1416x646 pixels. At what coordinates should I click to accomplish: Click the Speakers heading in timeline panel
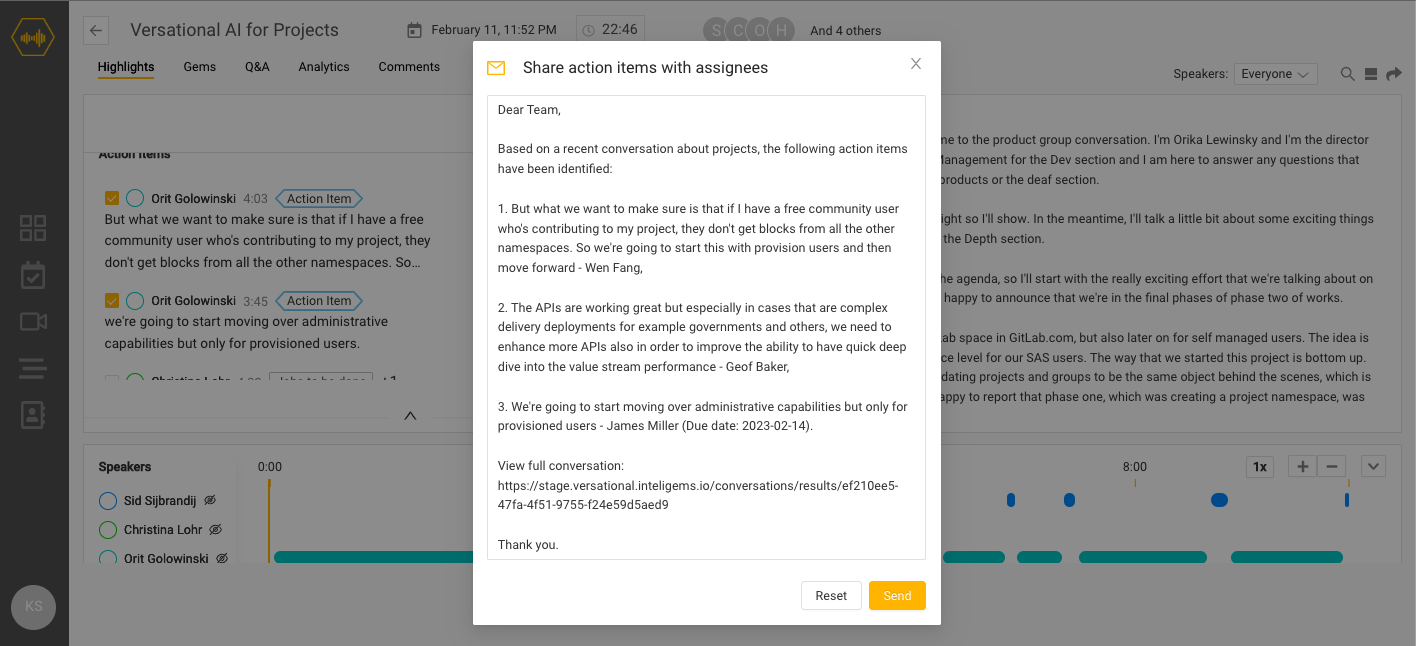coord(125,467)
